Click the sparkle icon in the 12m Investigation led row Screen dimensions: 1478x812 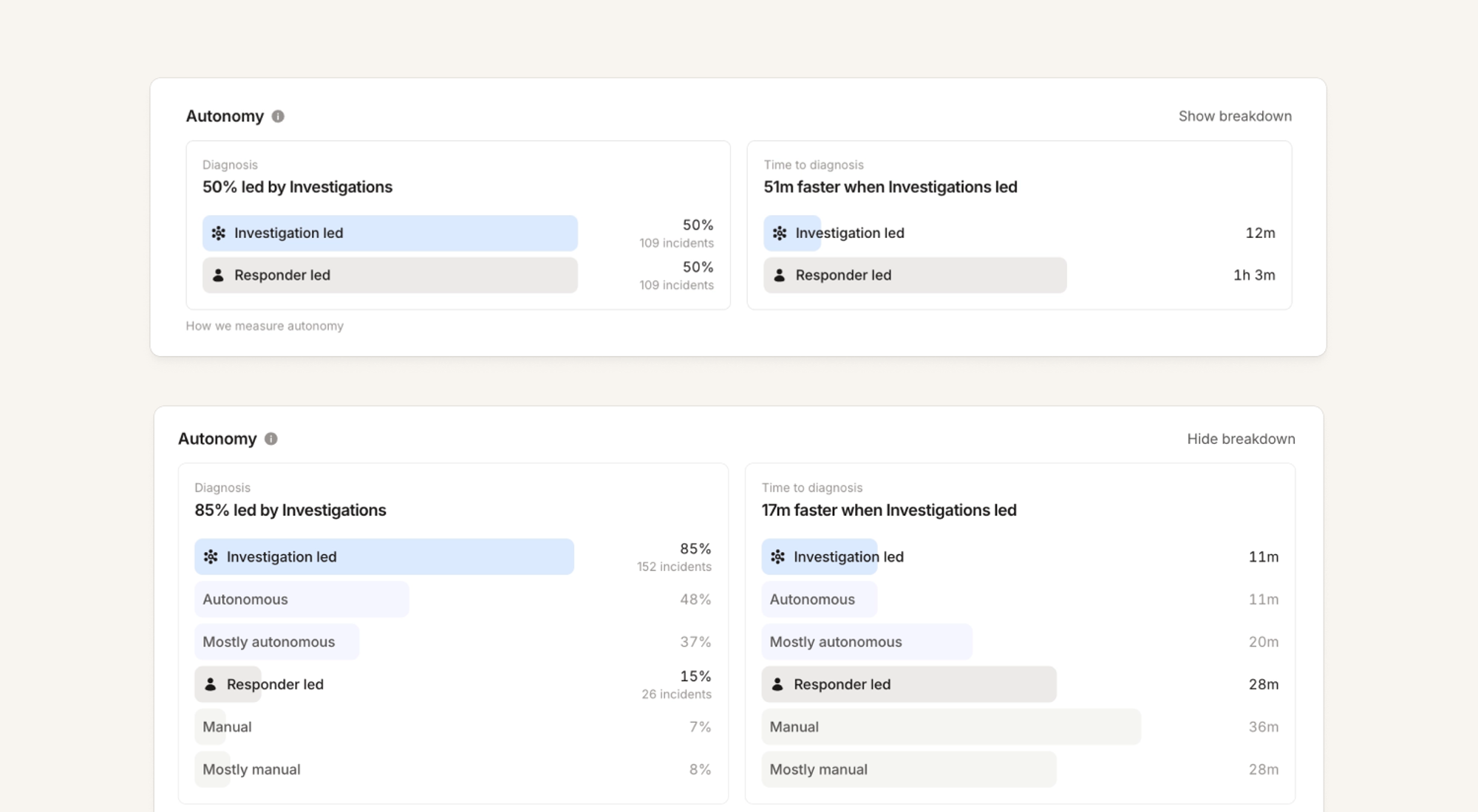(780, 233)
